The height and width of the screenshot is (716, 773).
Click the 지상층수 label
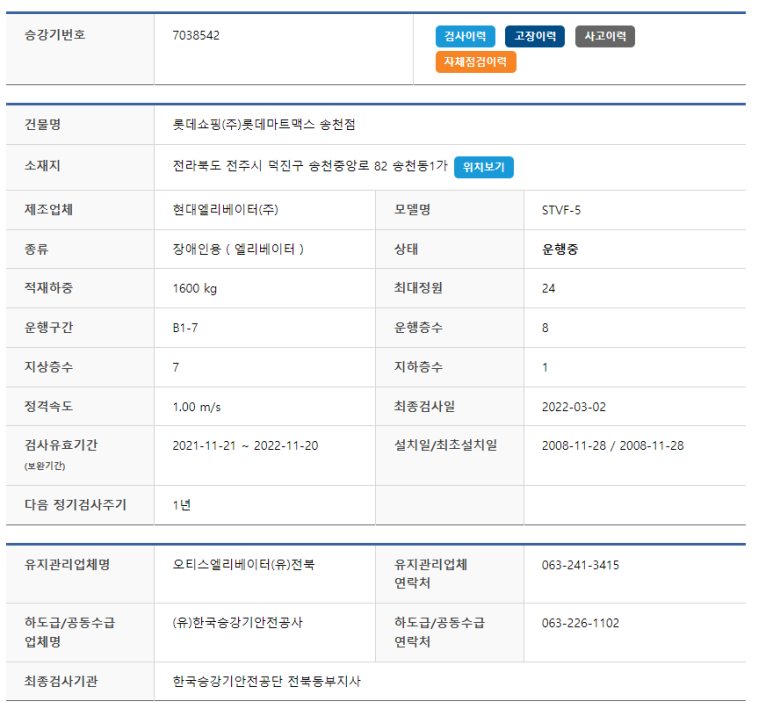pos(49,367)
